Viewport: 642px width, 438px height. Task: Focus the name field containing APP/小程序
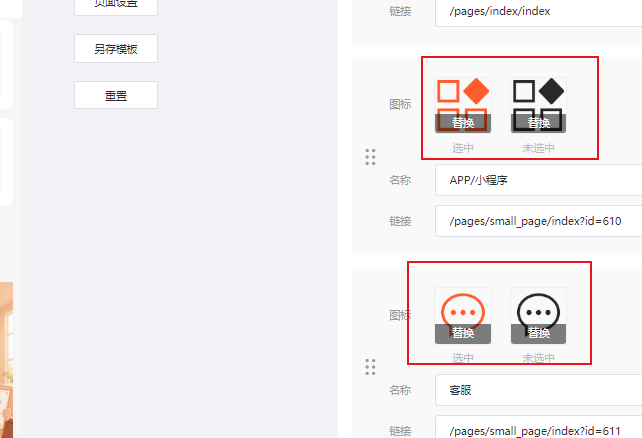point(538,180)
